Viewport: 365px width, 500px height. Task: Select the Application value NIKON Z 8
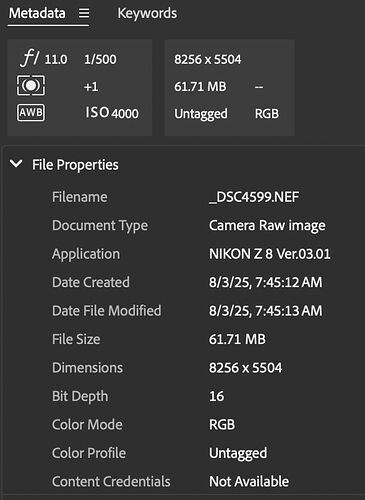[269, 254]
